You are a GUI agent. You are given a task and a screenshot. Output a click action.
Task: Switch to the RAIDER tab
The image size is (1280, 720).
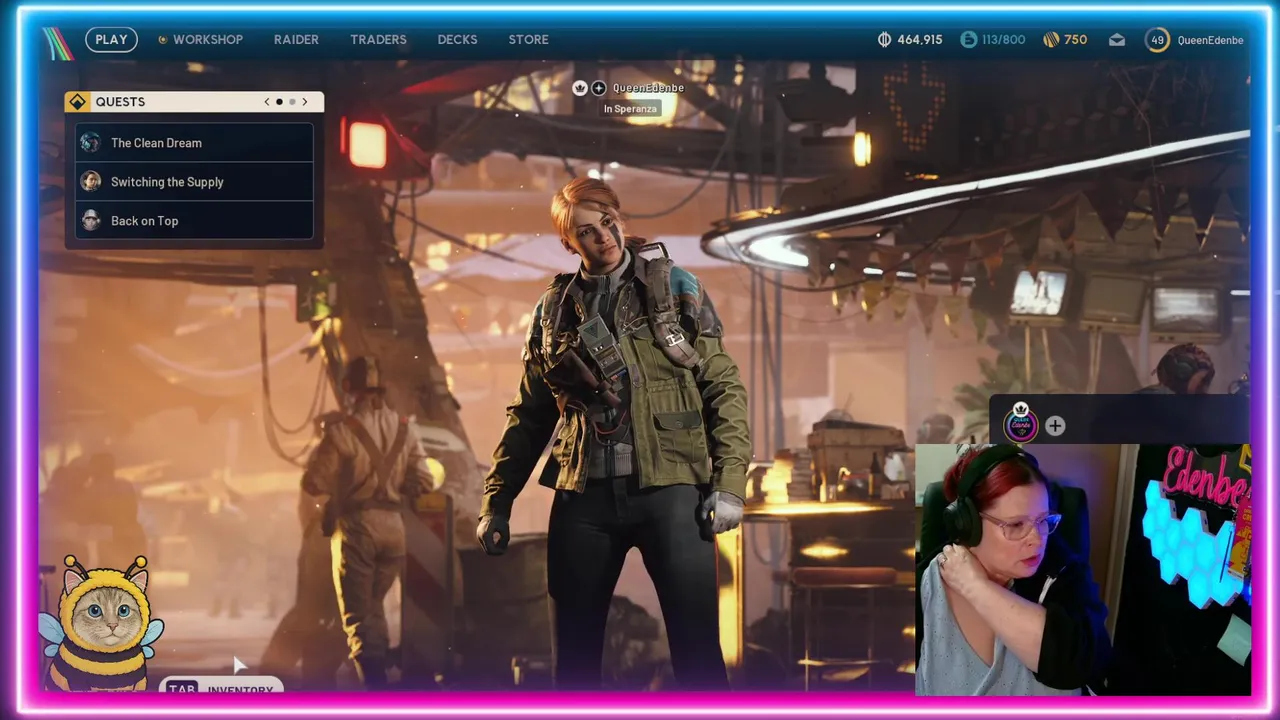[x=296, y=40]
